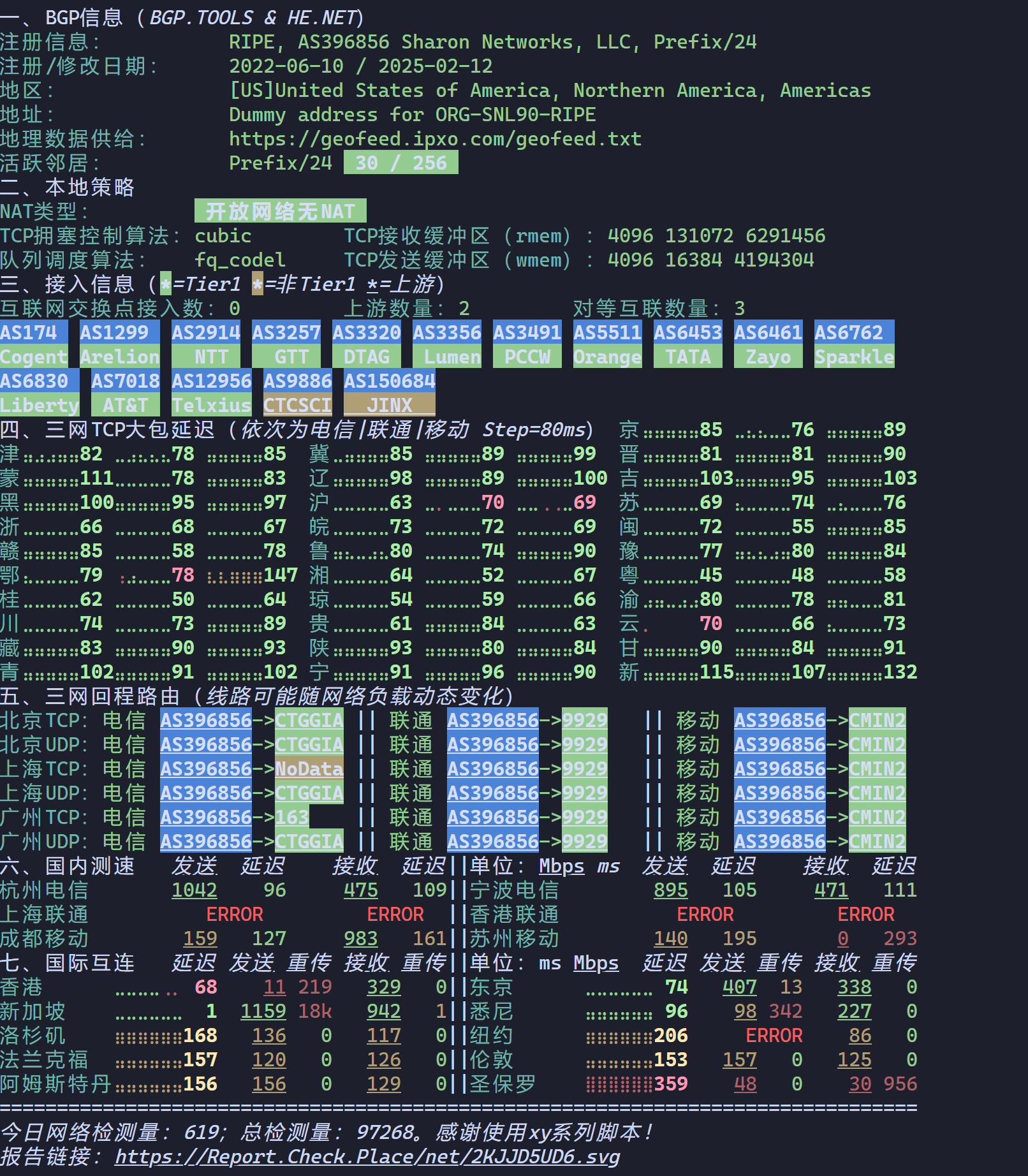
Task: Select the AS7018 AT&T badge
Action: click(x=126, y=393)
